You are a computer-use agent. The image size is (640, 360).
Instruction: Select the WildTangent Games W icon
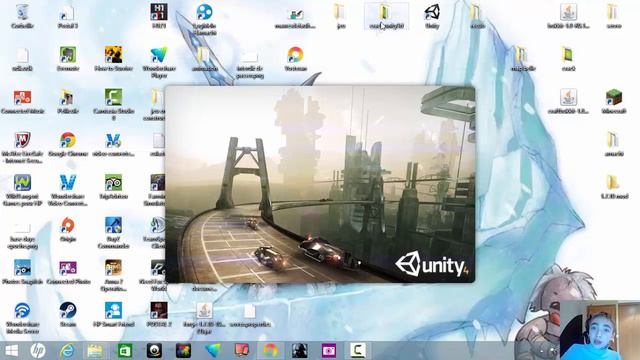(22, 183)
